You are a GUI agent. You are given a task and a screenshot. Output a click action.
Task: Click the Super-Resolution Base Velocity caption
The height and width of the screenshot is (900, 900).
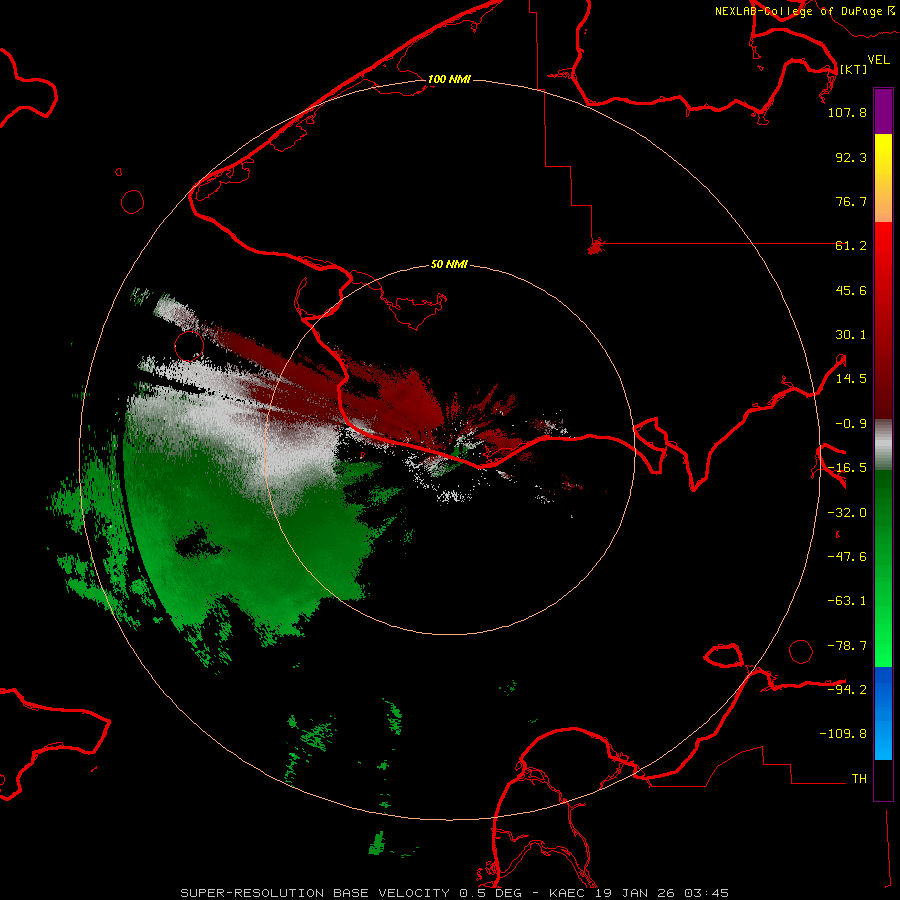click(351, 893)
